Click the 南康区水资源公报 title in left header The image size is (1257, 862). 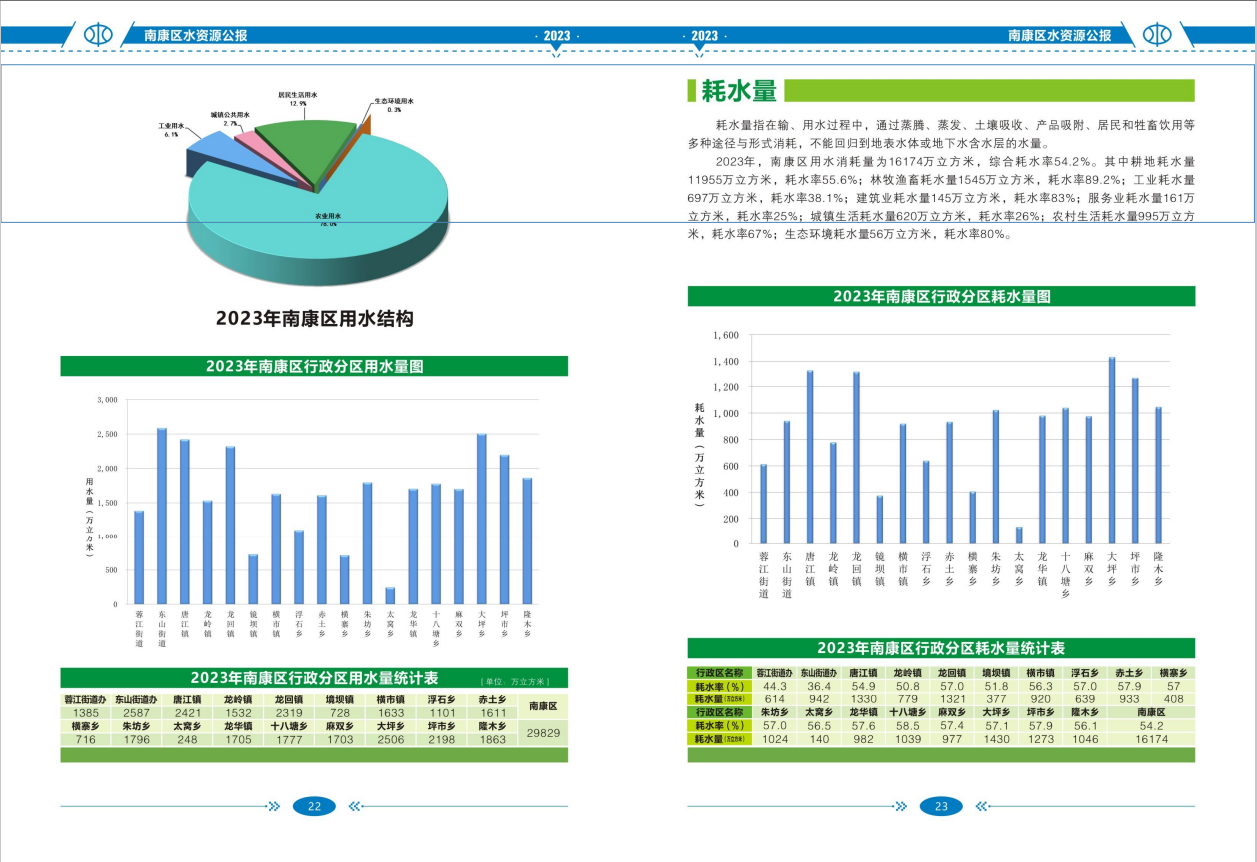point(196,35)
